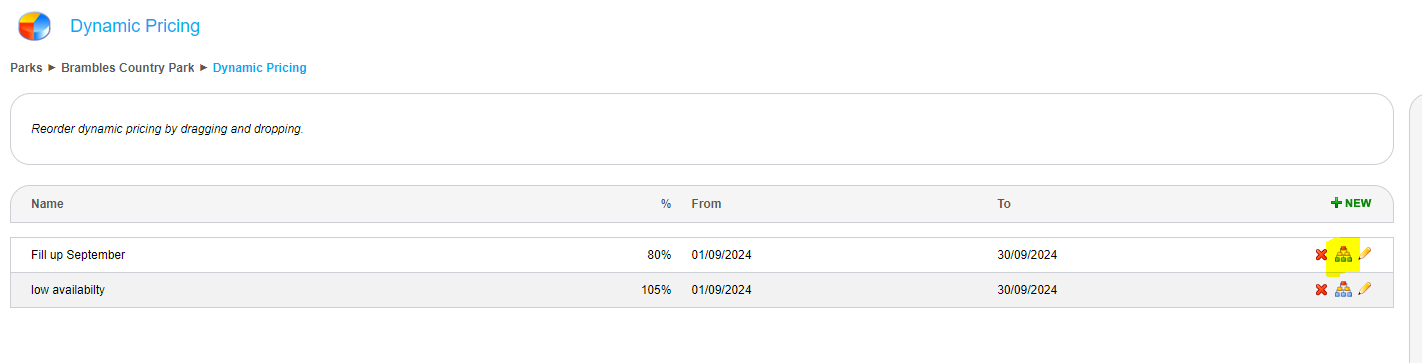Select the low availabilty row name
The image size is (1422, 363).
point(68,290)
